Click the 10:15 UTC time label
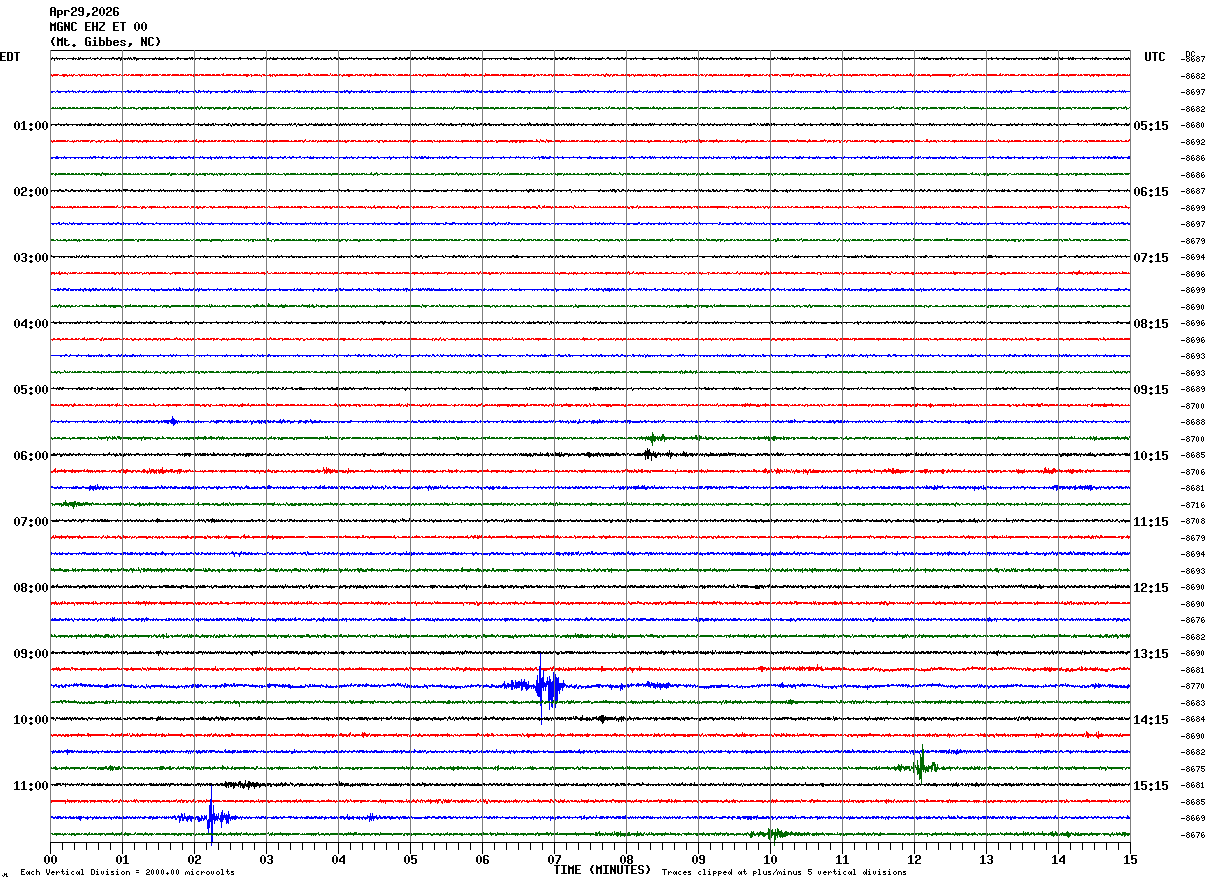Image resolution: width=1210 pixels, height=886 pixels. tap(1150, 456)
